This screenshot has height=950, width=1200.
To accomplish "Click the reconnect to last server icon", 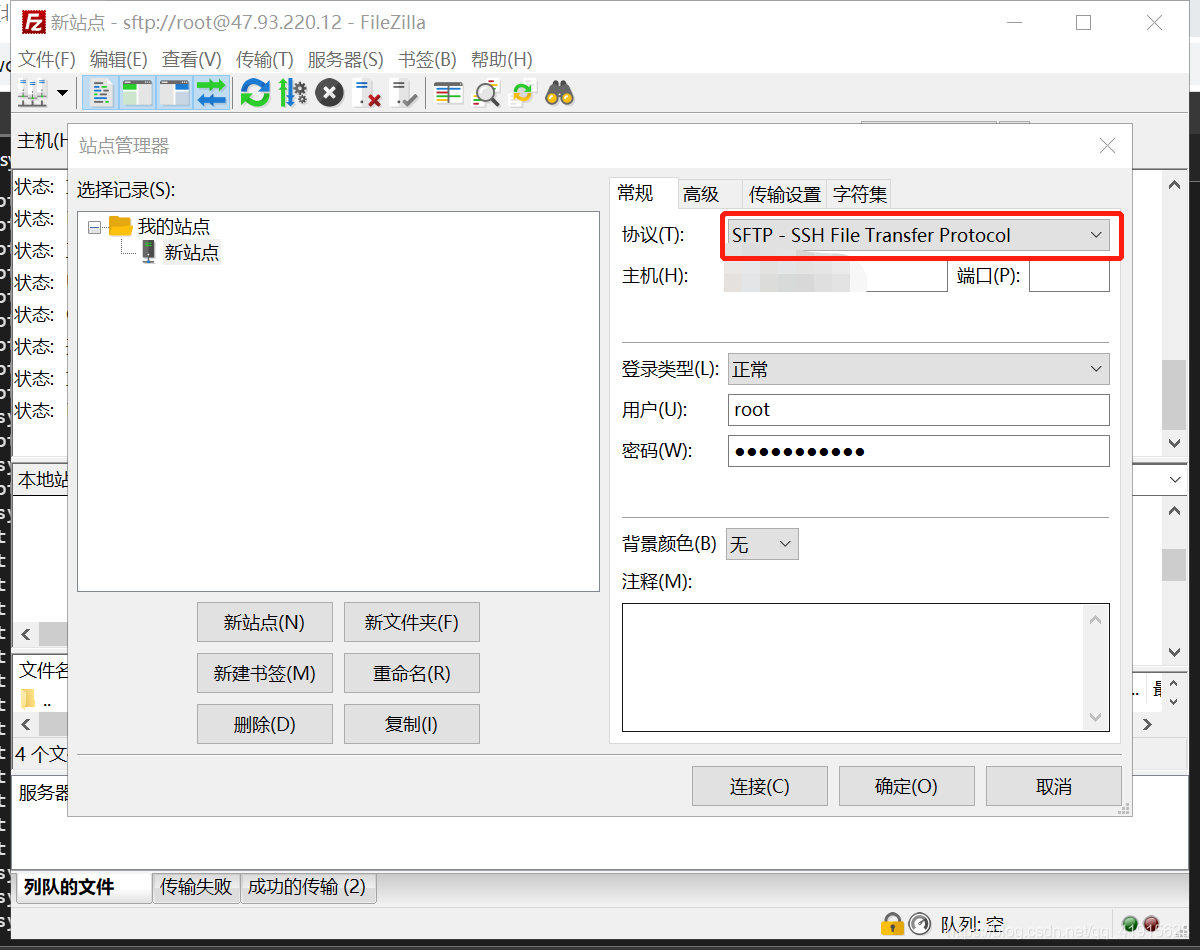I will (x=404, y=94).
